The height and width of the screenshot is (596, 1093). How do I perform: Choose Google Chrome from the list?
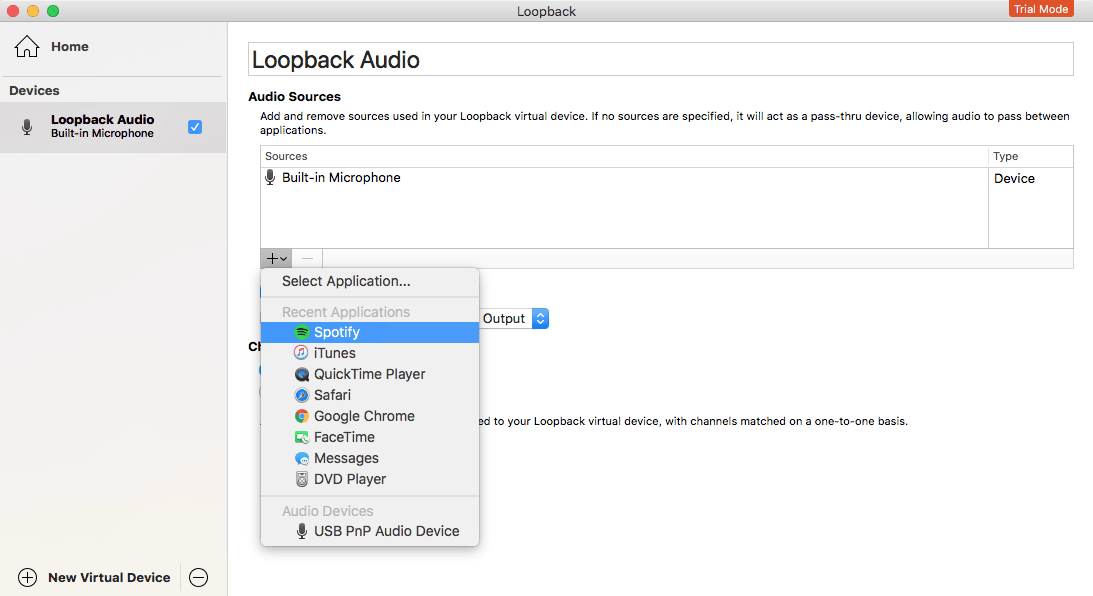tap(369, 416)
